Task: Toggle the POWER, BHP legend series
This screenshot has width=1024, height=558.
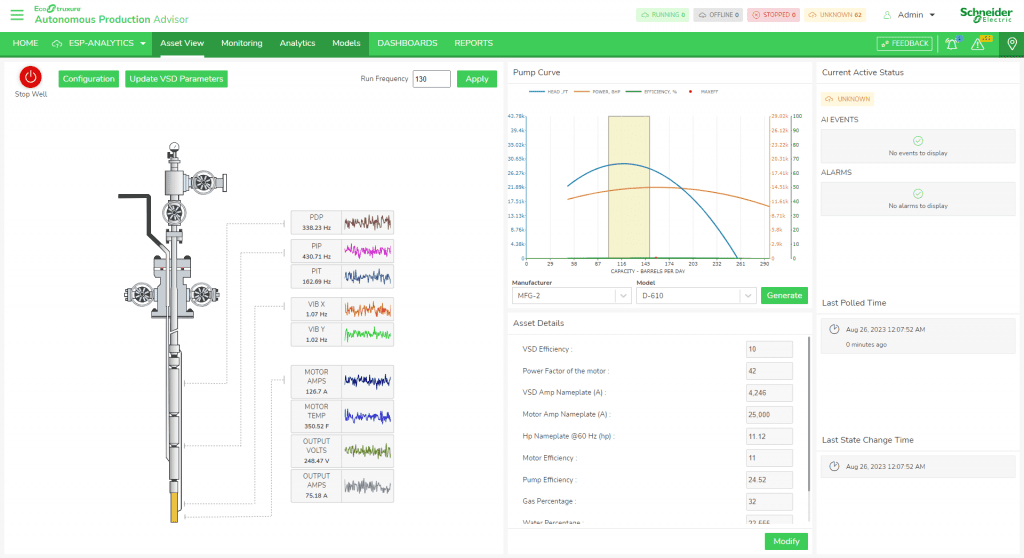Action: pos(600,91)
